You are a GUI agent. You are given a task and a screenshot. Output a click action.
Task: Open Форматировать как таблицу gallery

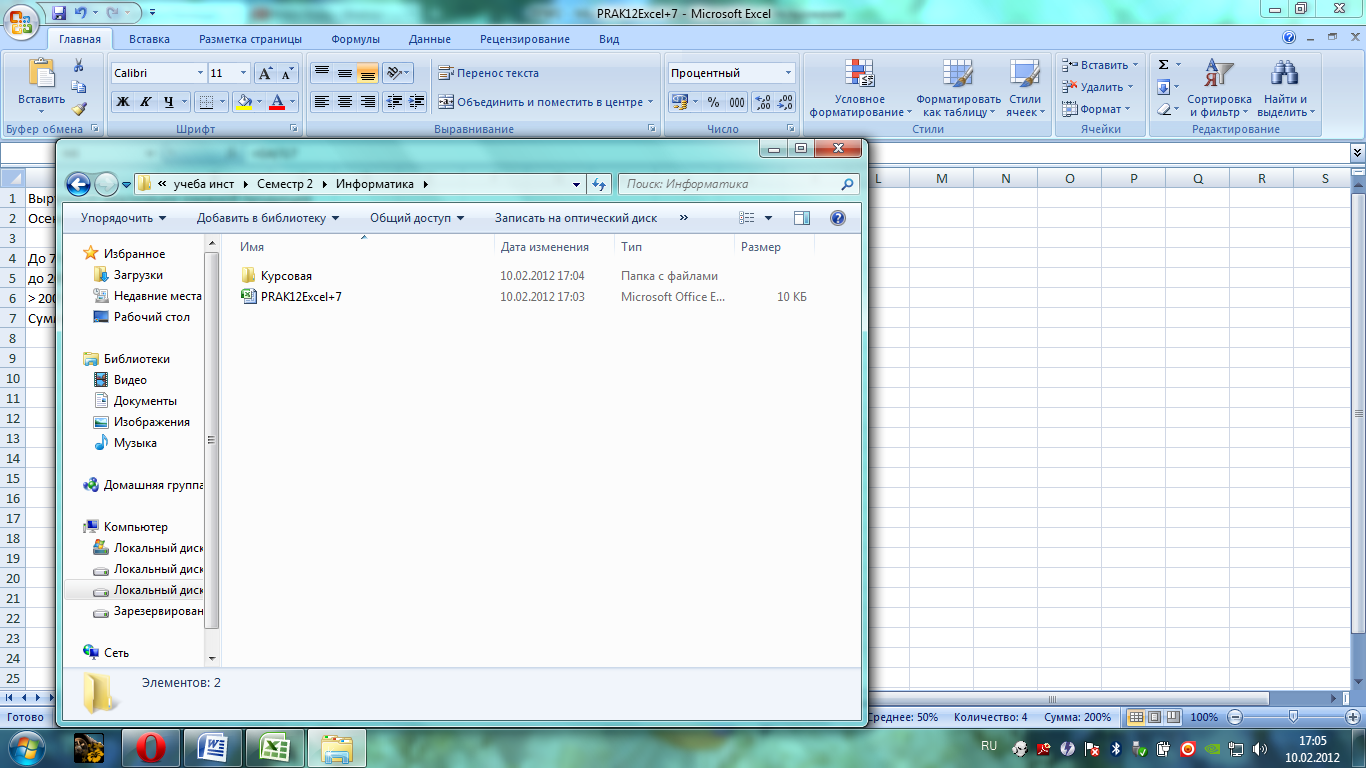958,88
